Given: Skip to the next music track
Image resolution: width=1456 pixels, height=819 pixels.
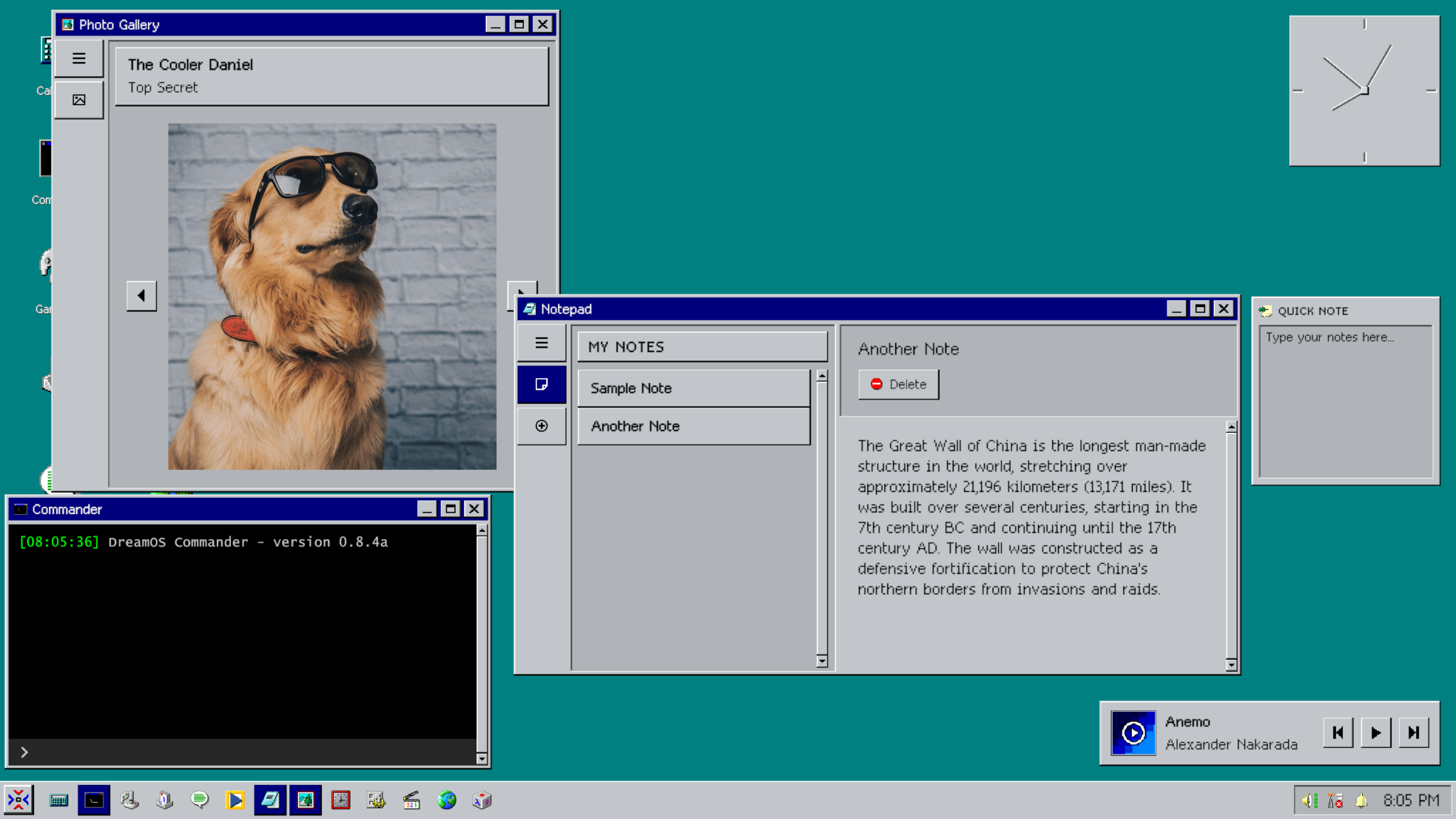Looking at the screenshot, I should 1413,732.
